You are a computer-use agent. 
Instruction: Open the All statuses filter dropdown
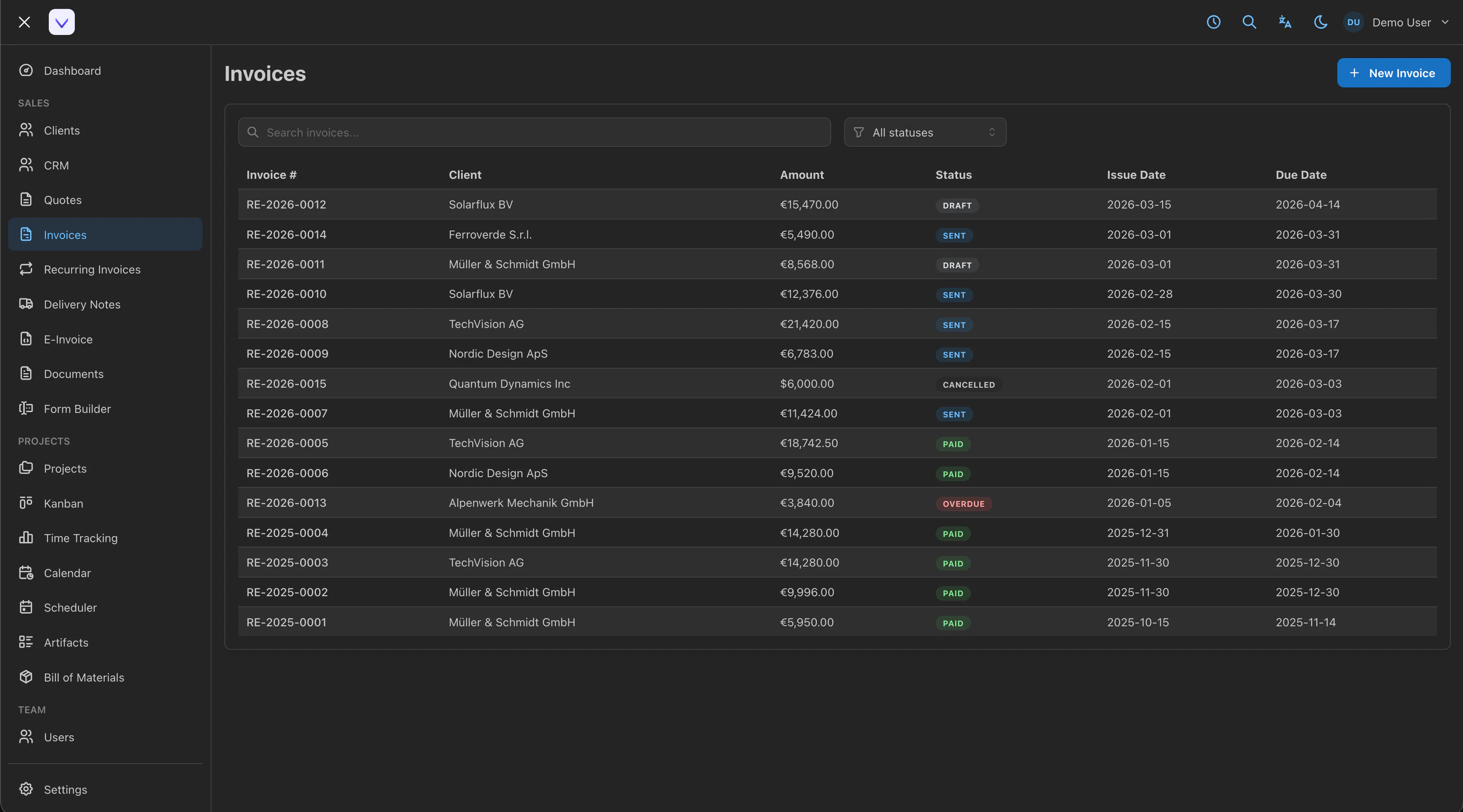tap(925, 132)
